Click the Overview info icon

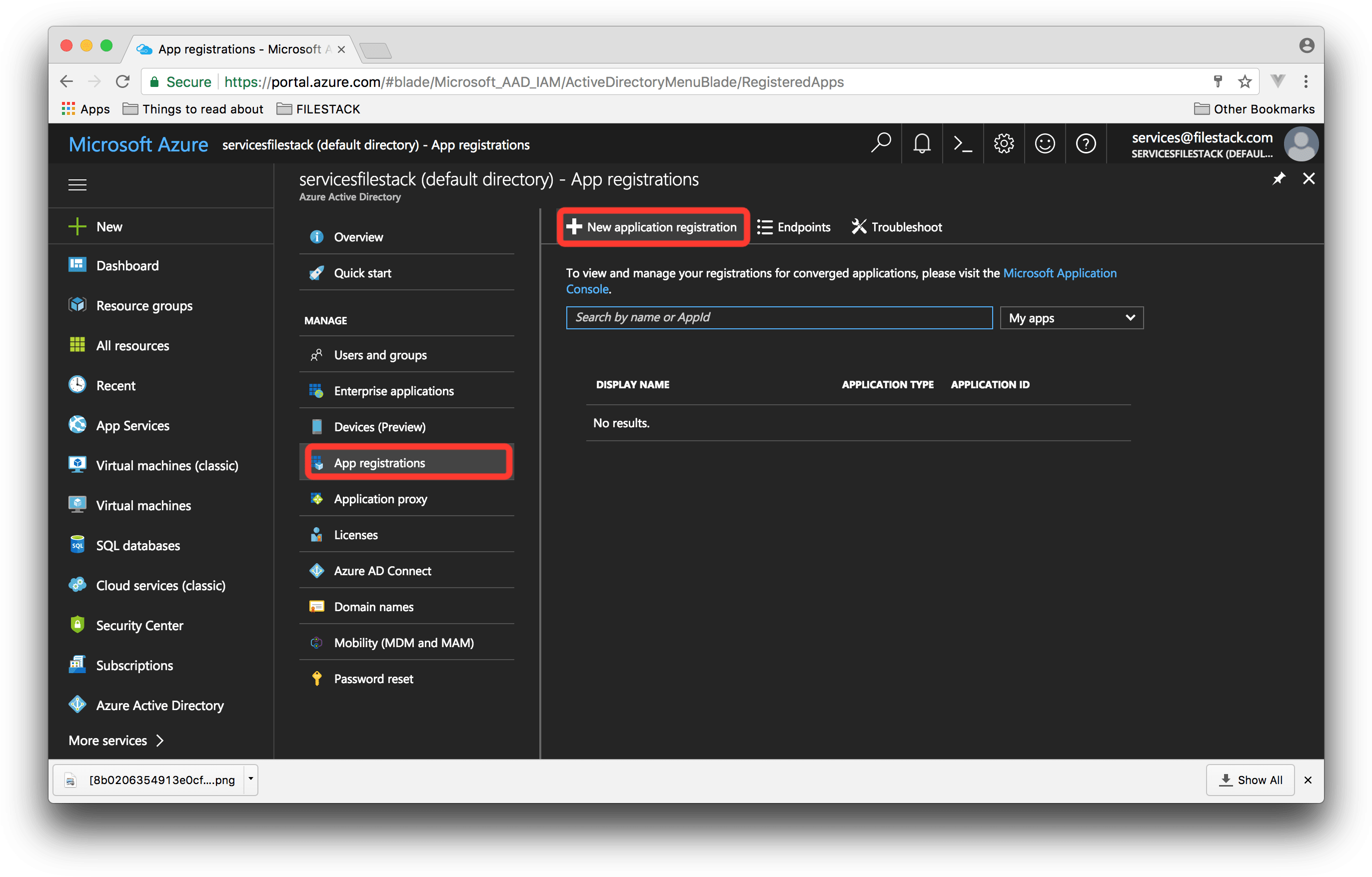point(316,237)
